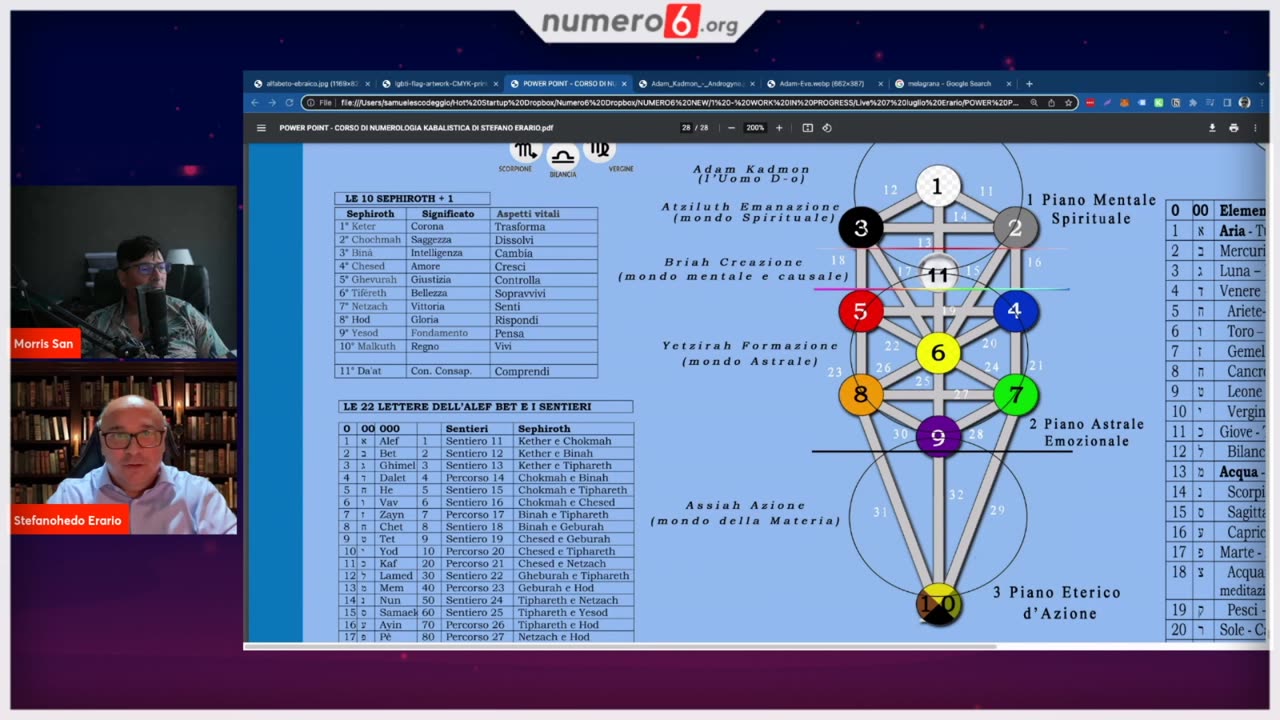The width and height of the screenshot is (1280, 720).
Task: Download the PDF file
Action: coord(1212,128)
